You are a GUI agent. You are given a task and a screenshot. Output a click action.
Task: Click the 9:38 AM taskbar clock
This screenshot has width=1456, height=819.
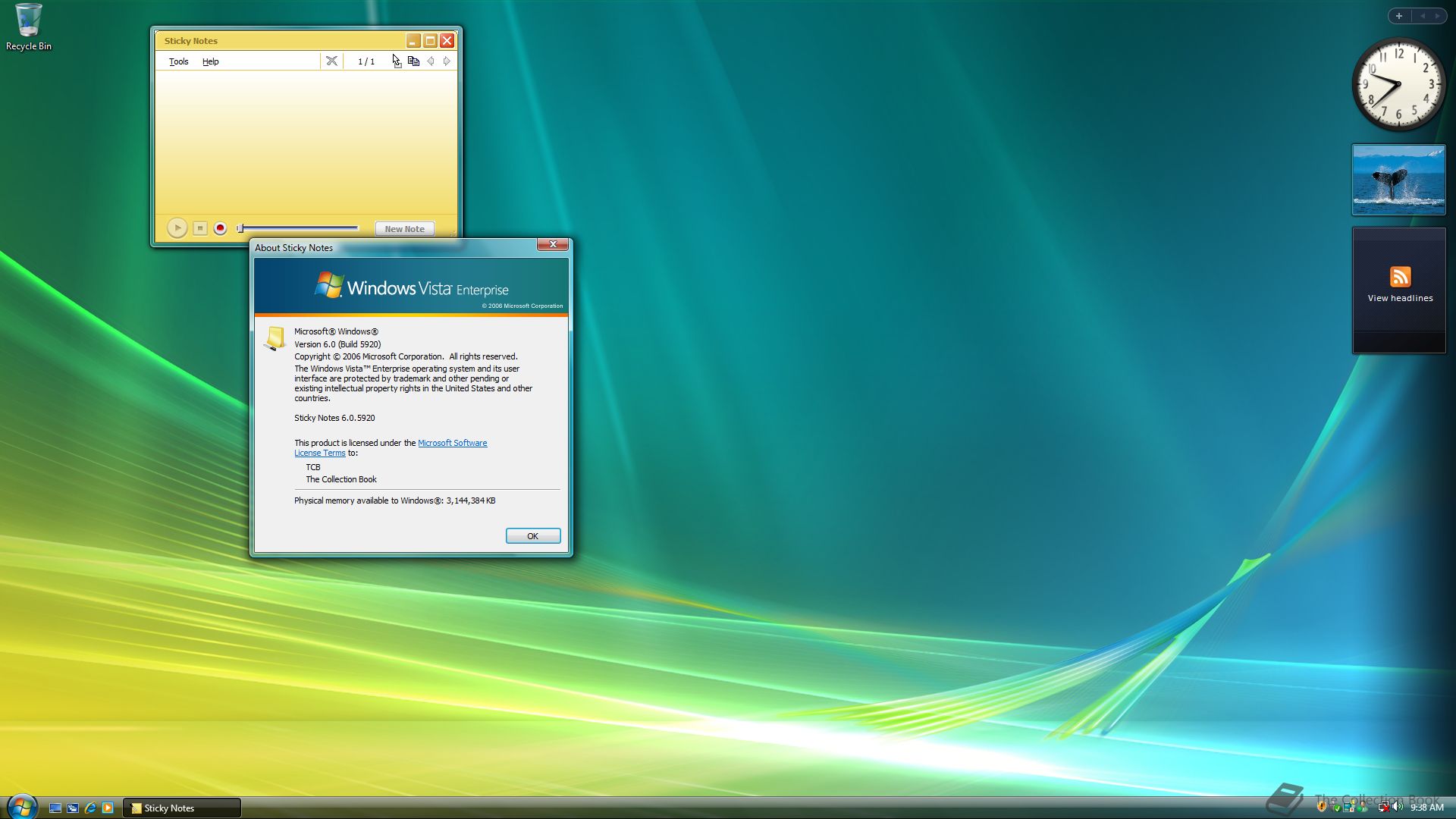(1426, 808)
